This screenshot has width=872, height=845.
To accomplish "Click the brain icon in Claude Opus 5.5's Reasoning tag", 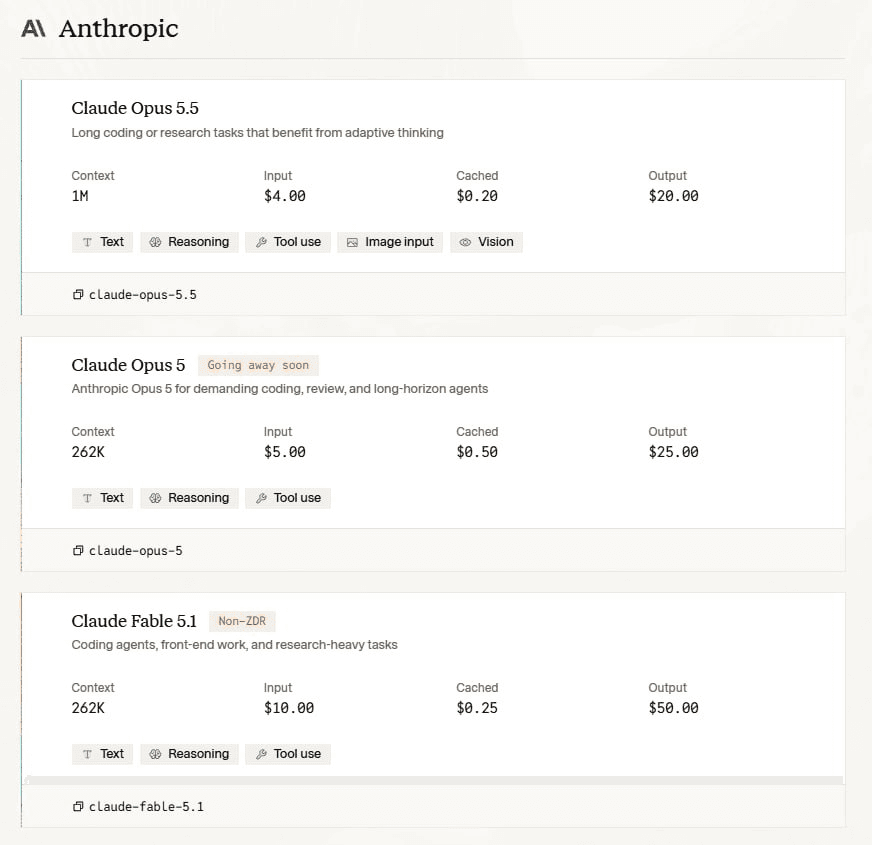I will 155,242.
